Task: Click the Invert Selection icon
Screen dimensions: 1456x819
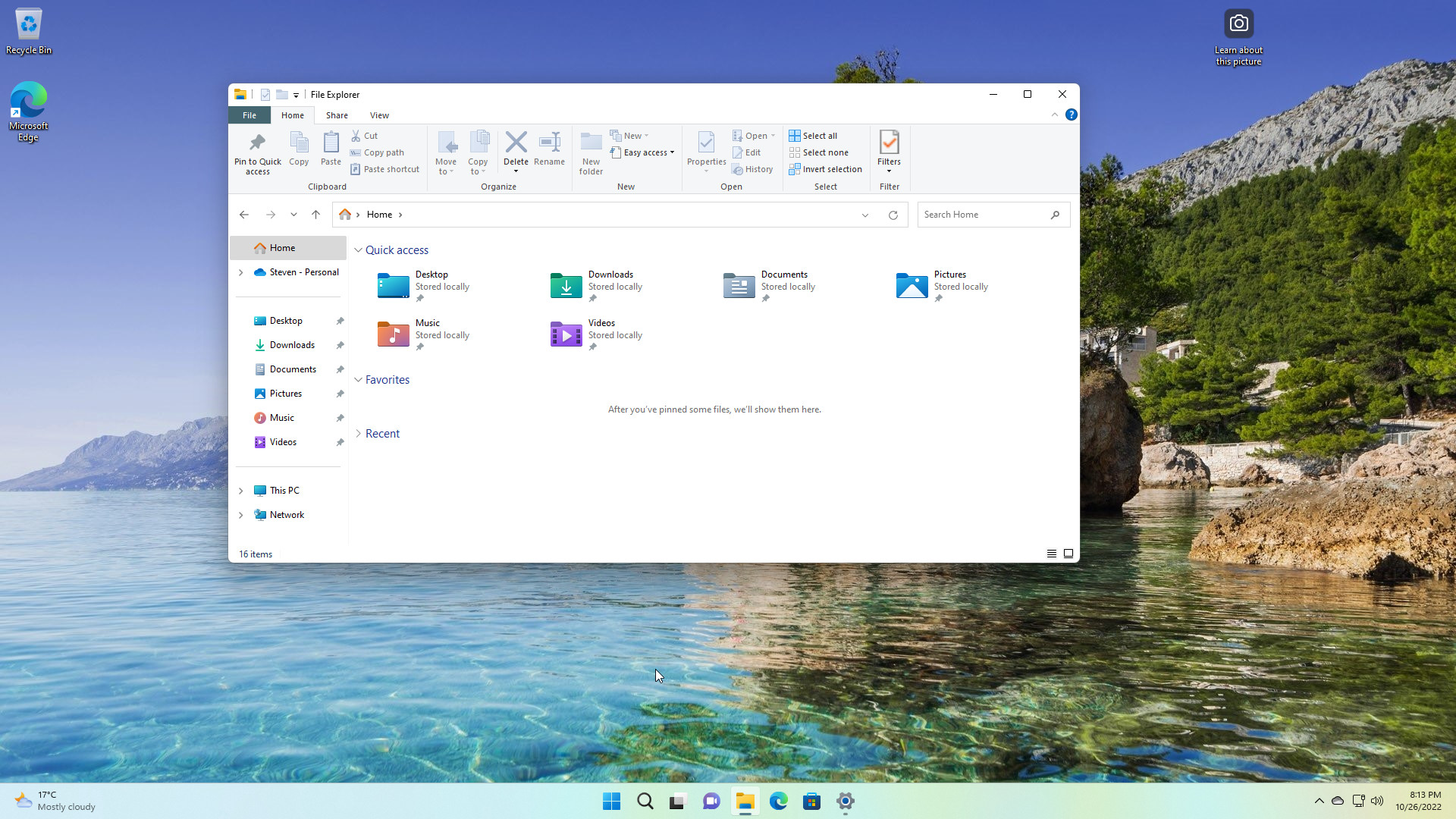Action: (824, 168)
